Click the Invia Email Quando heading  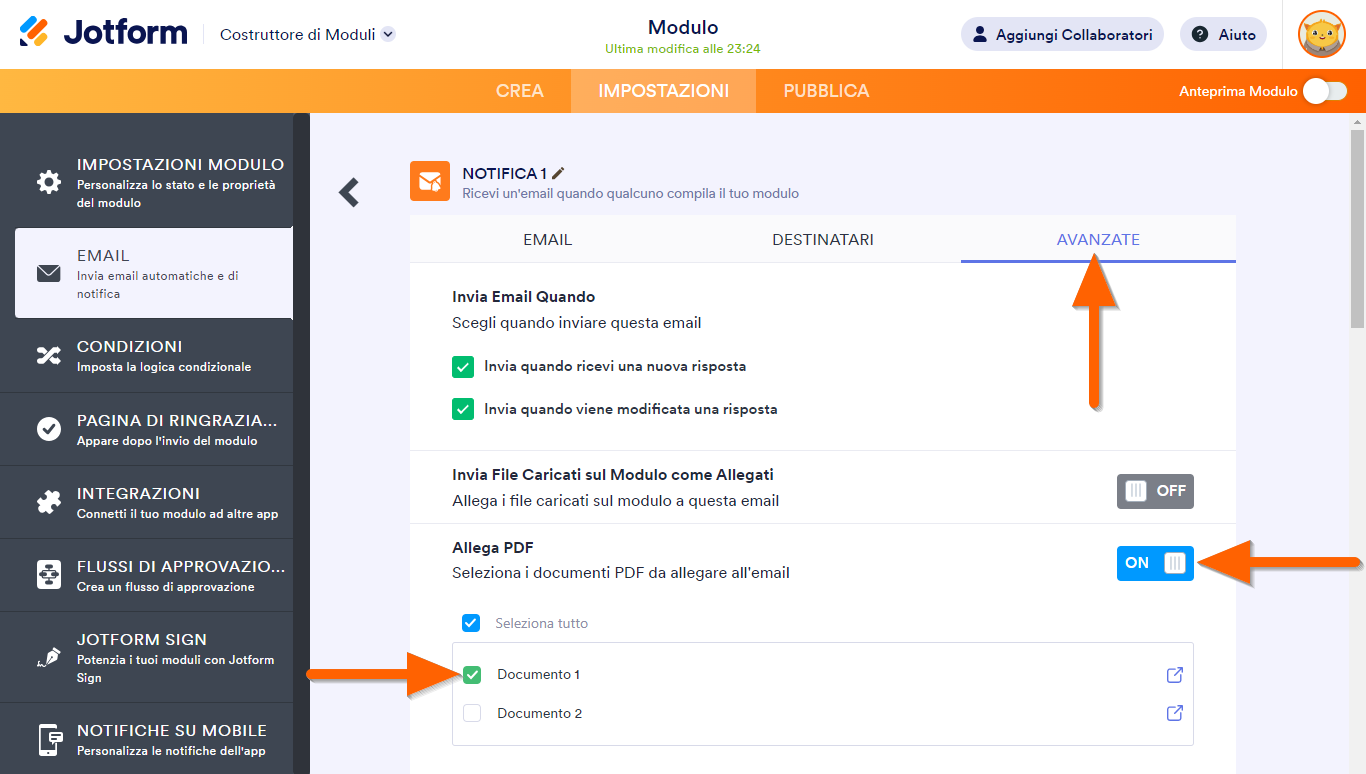point(524,297)
